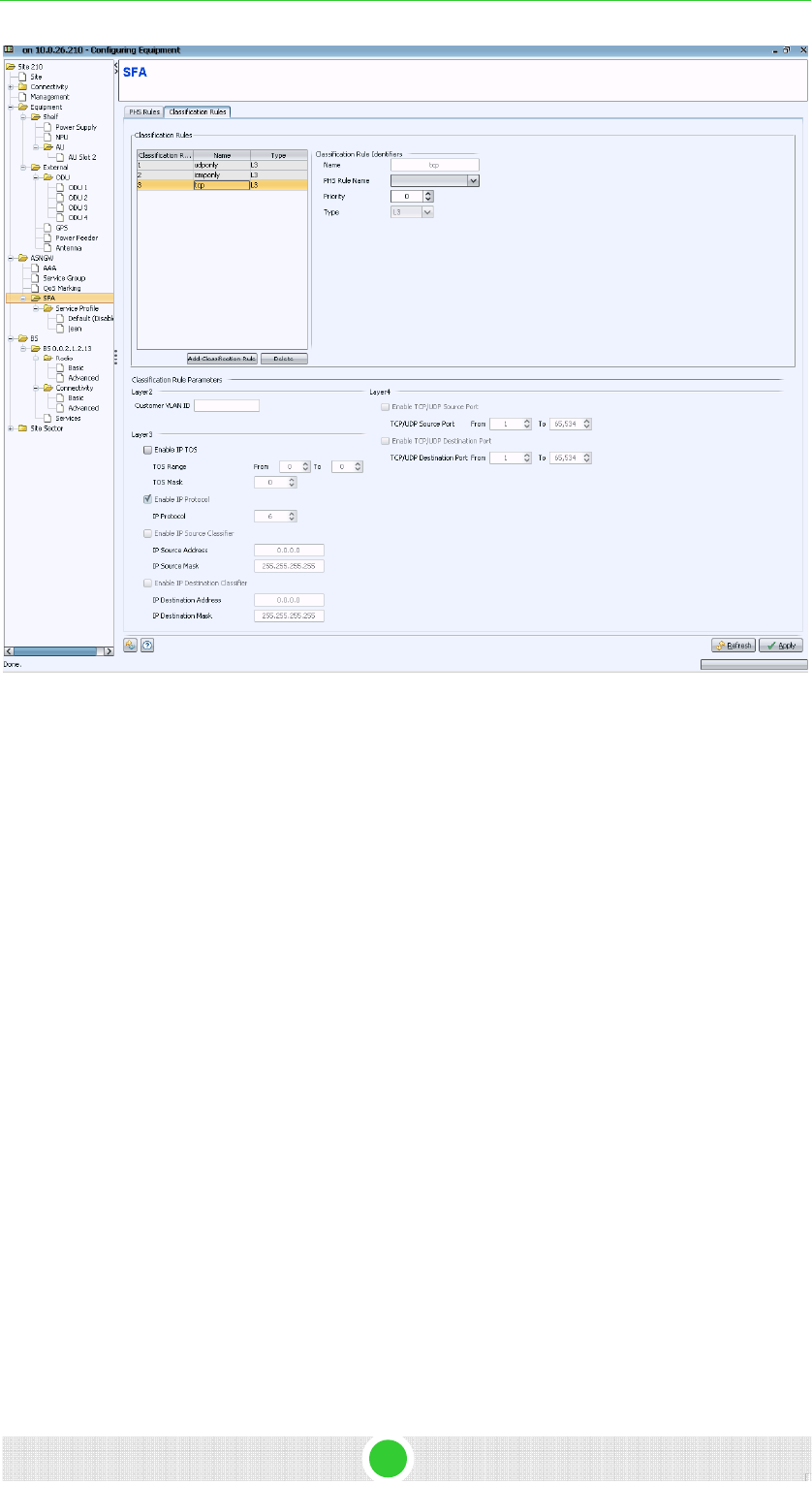Adjust the Priority spinner arrows
812x1485 pixels.
(x=428, y=196)
